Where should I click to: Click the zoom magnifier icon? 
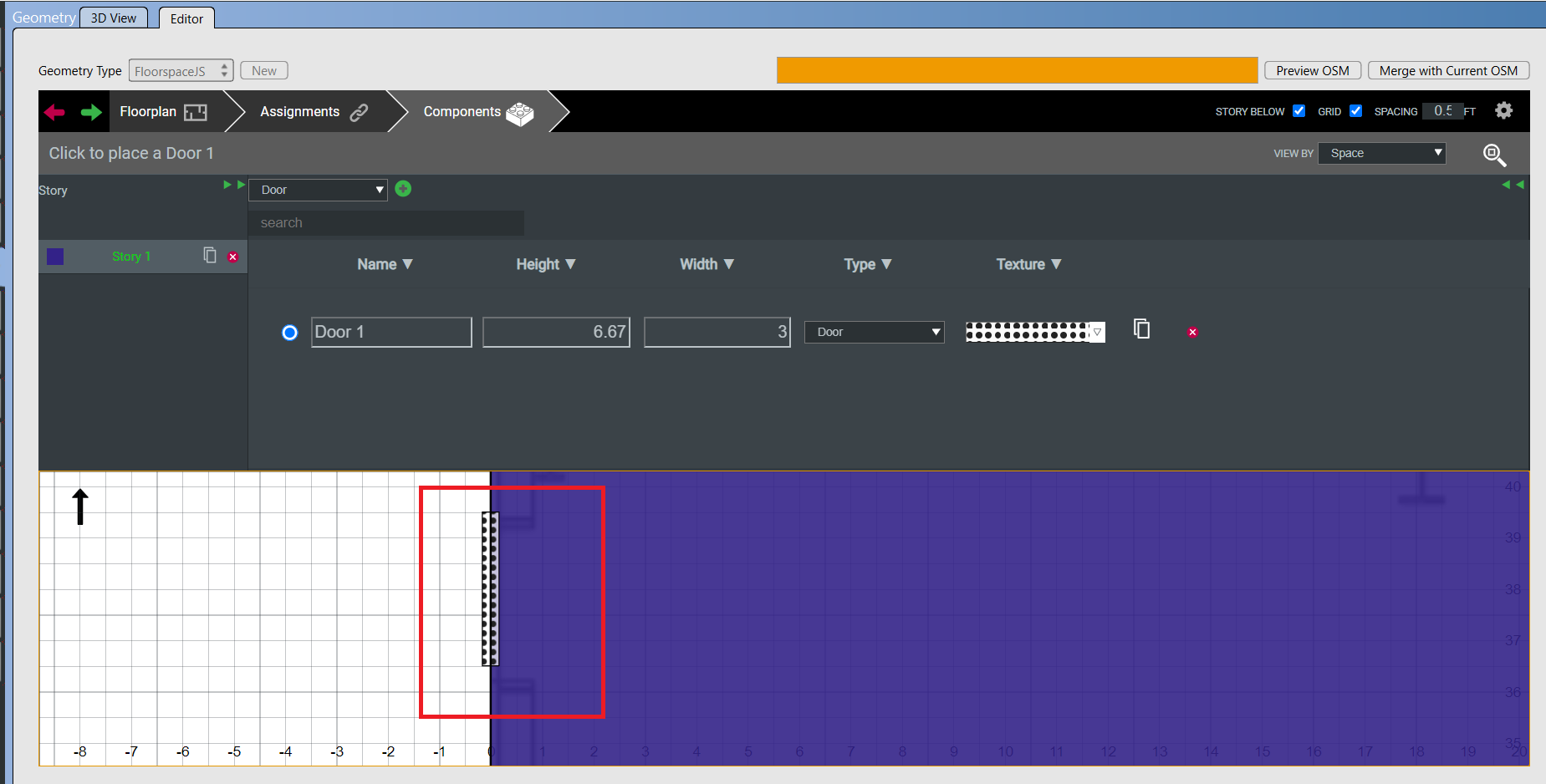tap(1494, 155)
